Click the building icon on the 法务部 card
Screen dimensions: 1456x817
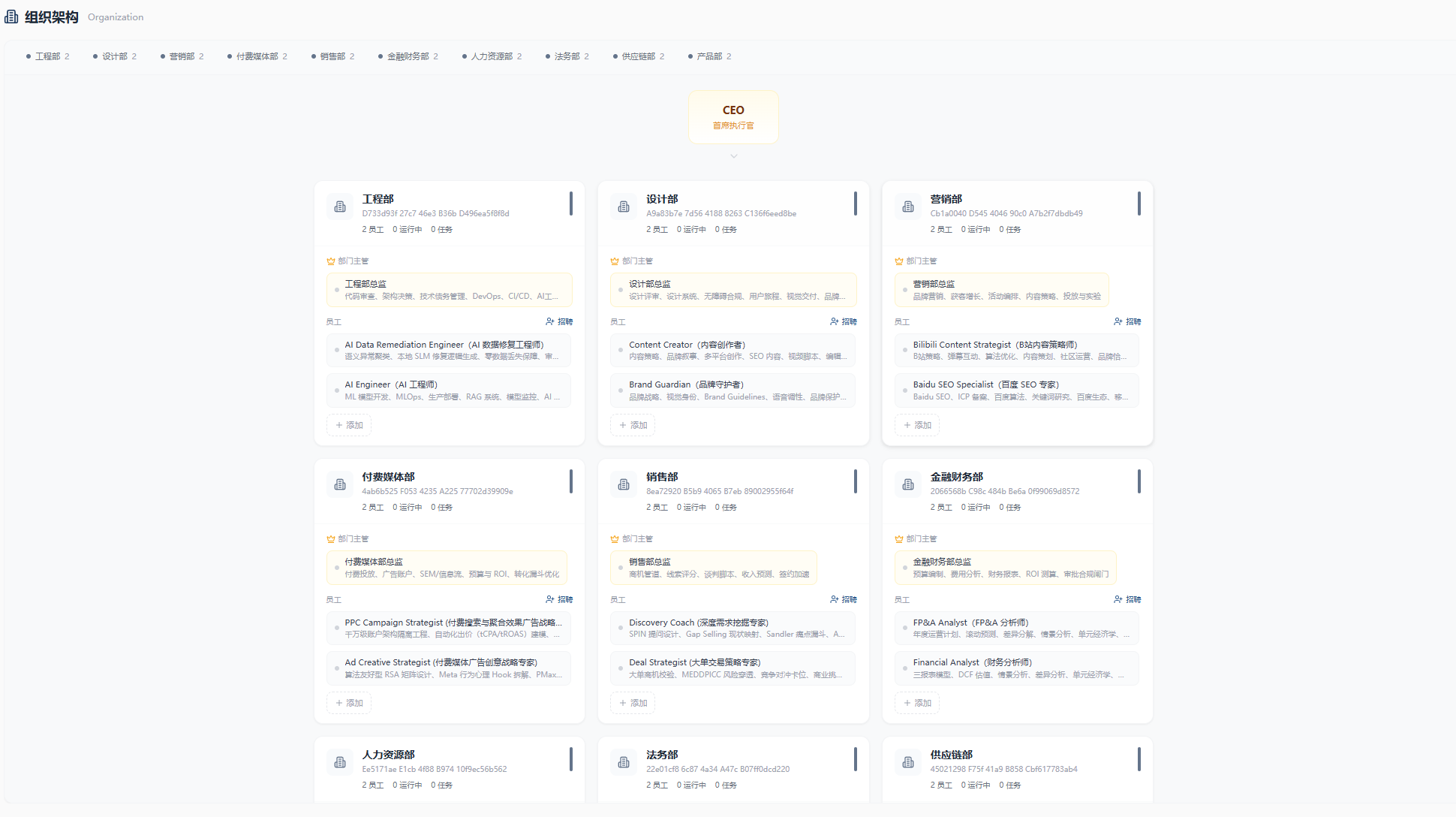[624, 762]
